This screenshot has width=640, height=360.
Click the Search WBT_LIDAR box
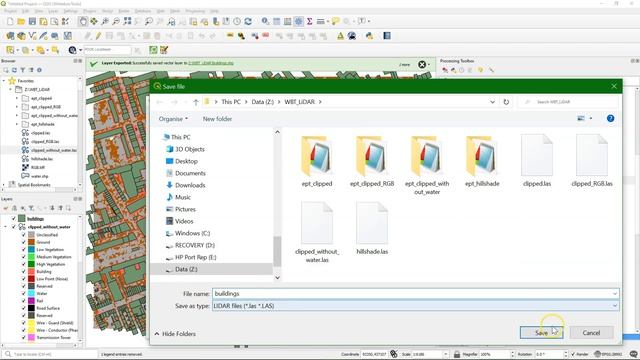[x=569, y=102]
